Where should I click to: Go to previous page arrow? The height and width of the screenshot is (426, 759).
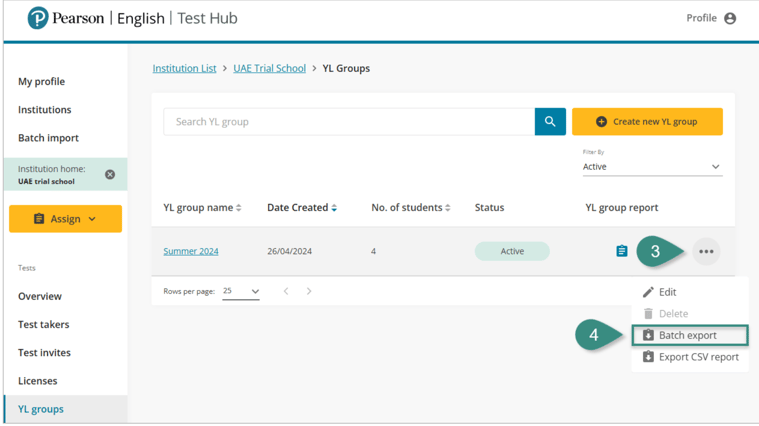pos(286,291)
